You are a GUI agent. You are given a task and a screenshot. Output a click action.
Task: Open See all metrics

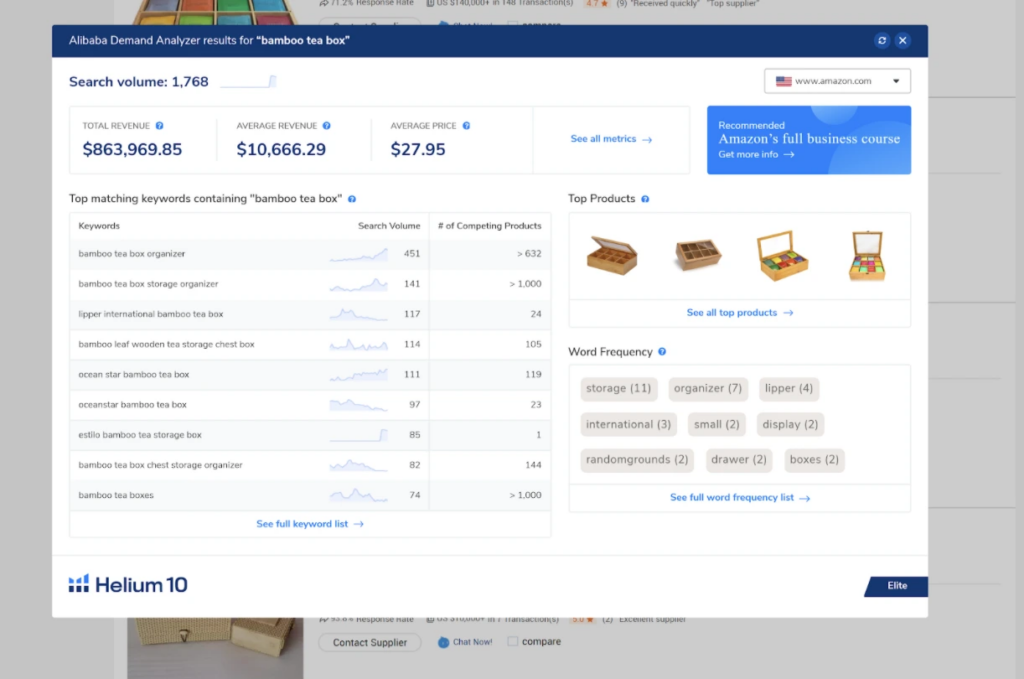pos(610,140)
